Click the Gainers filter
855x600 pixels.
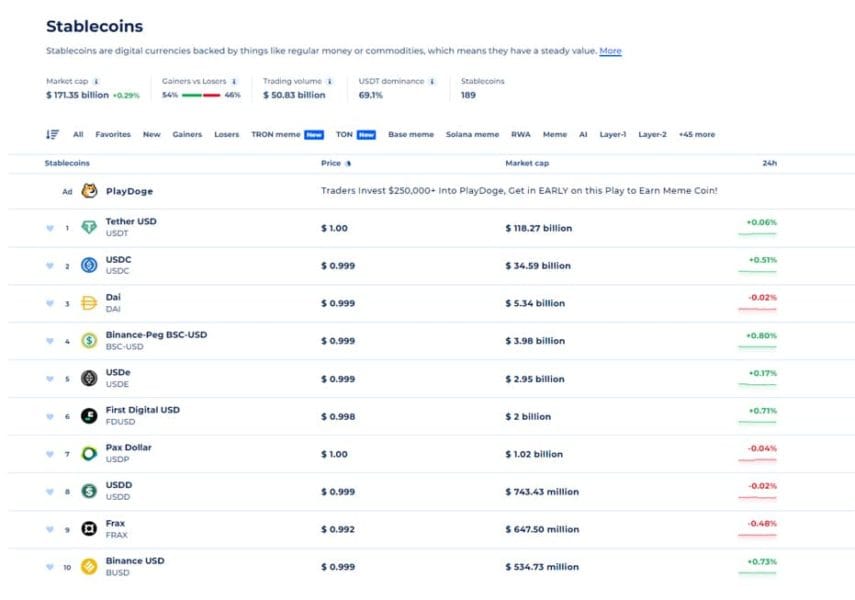[187, 134]
